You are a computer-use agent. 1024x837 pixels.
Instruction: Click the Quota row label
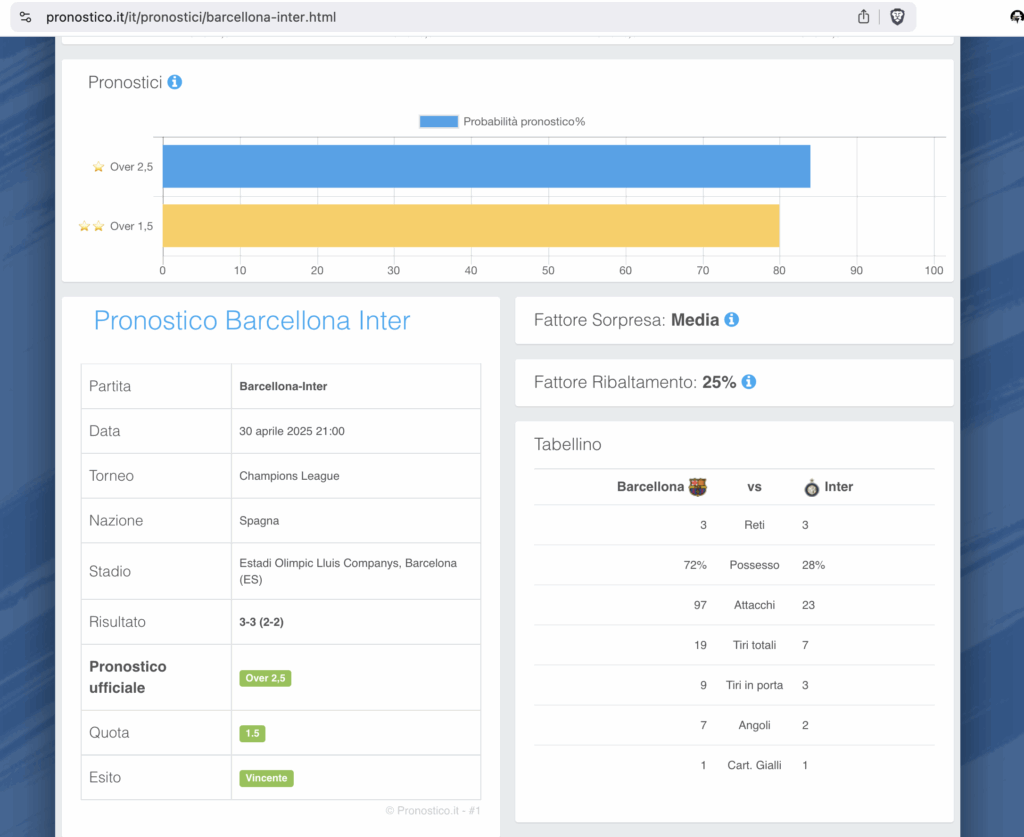tap(109, 733)
